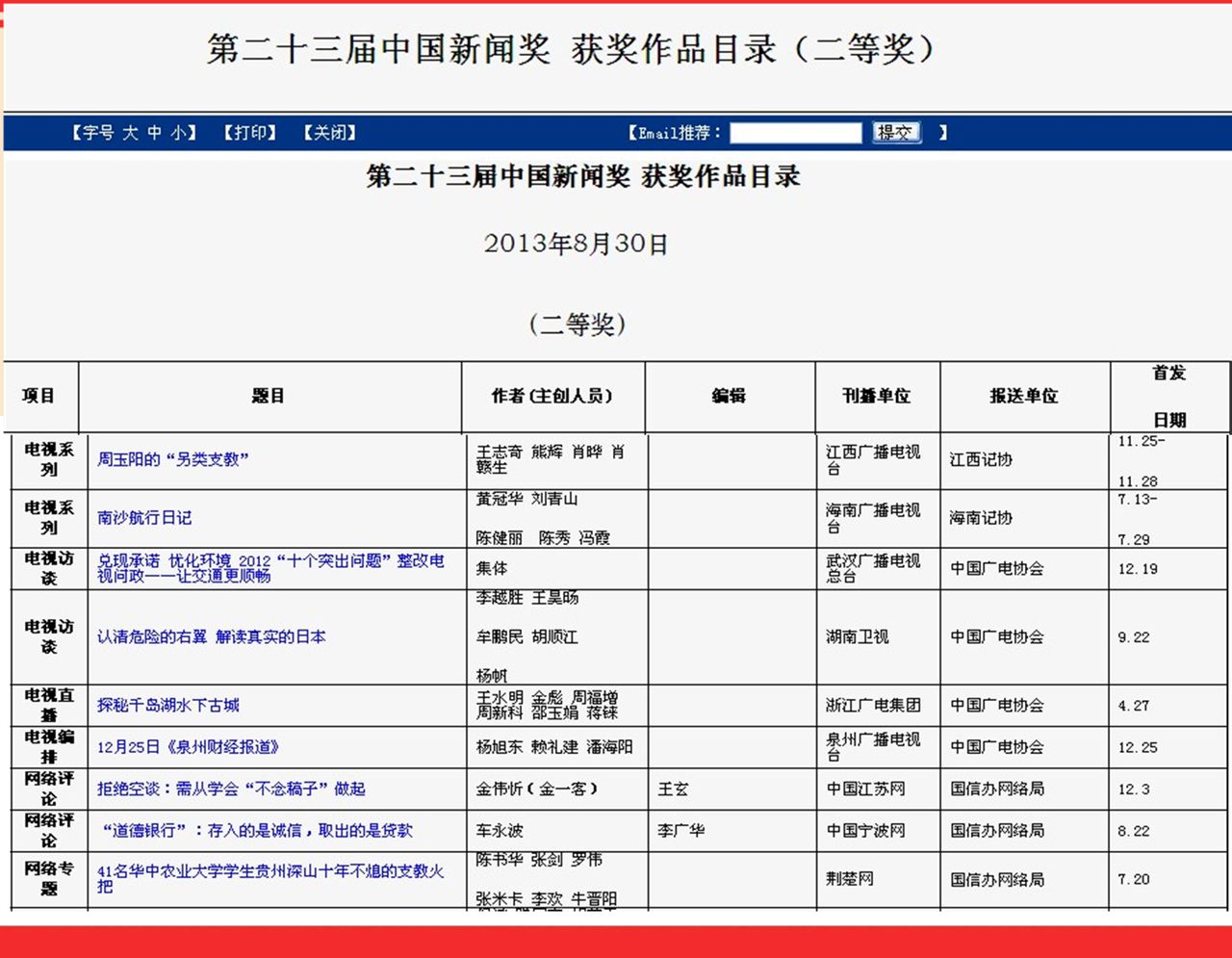Viewport: 1232px width, 958px height.
Task: Select cell 海南广播电视台
Action: pos(878,518)
